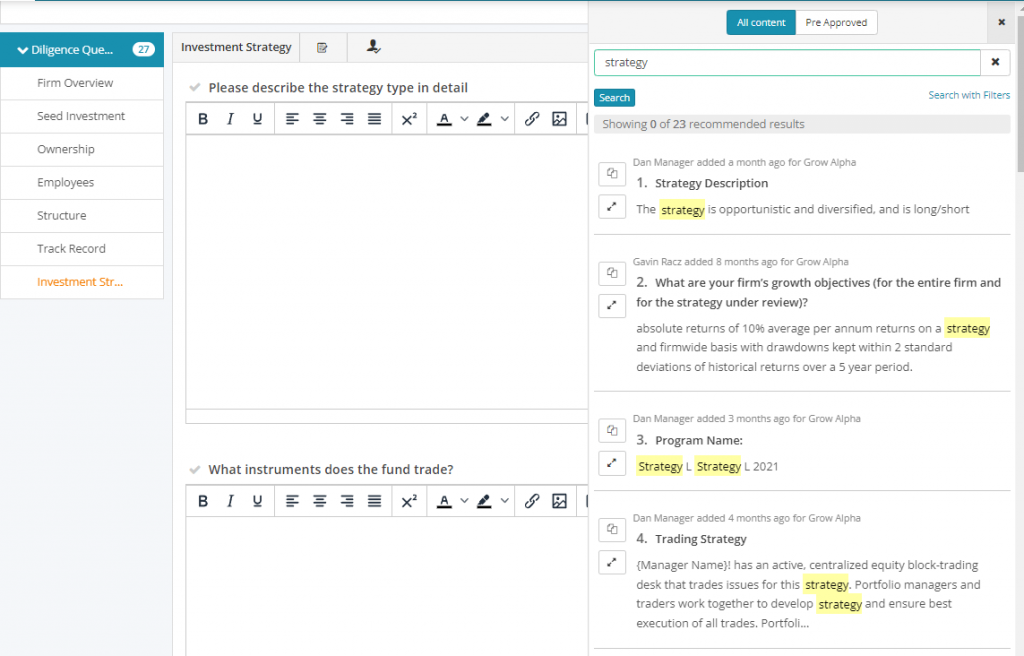The image size is (1024, 656).
Task: Expand the "Trading Strategy" result details
Action: (612, 562)
